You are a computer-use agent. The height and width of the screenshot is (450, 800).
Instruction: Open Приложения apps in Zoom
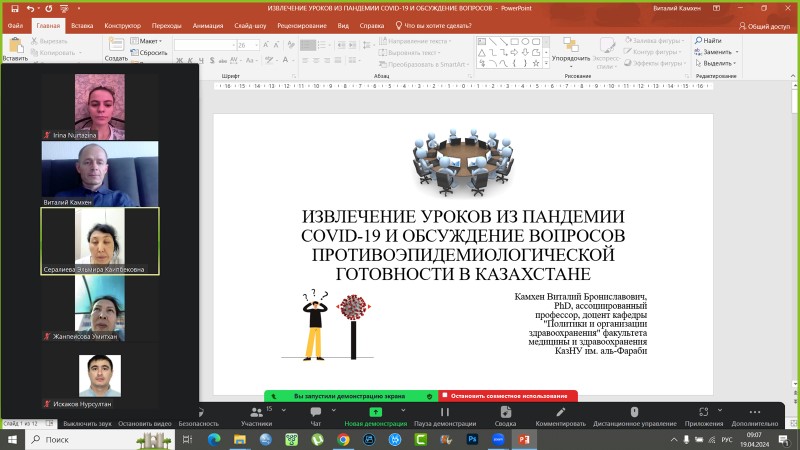click(x=704, y=416)
